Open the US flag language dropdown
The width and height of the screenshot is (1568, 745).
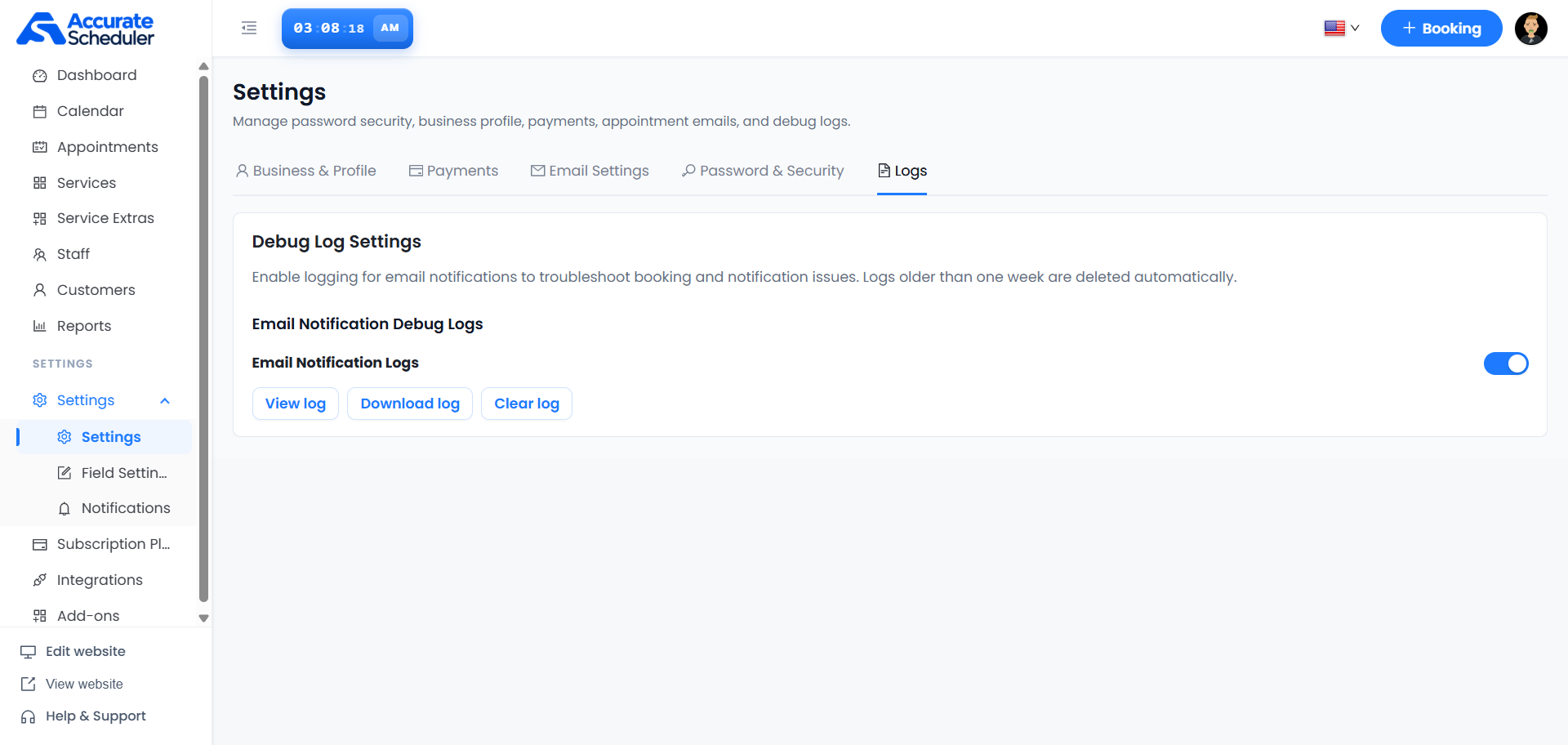[1341, 29]
